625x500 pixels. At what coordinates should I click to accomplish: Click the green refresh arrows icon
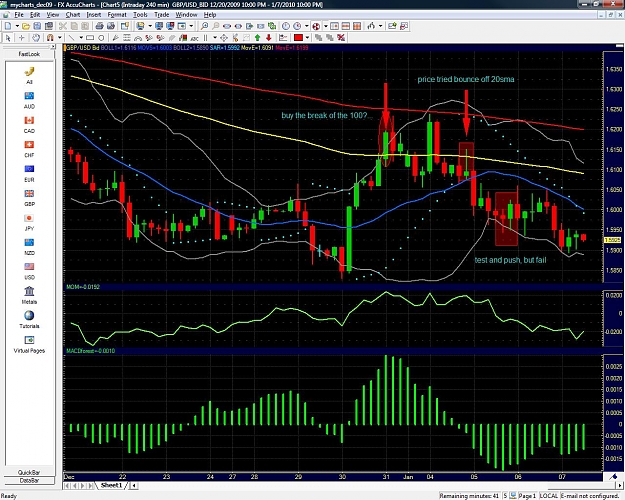coord(272,26)
